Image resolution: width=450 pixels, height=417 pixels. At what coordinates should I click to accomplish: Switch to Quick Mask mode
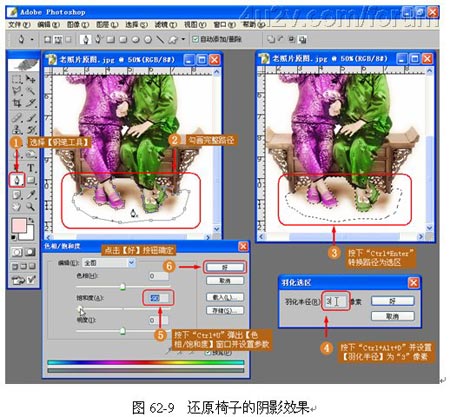point(30,252)
